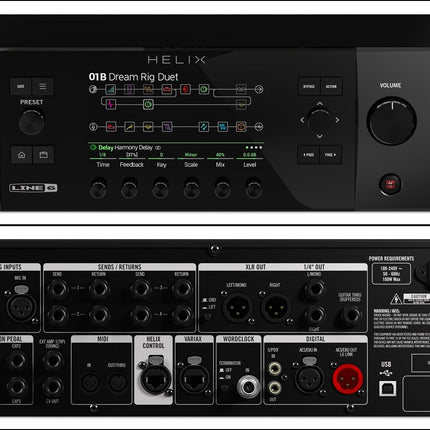Click the knob under Key parameter
Viewport: 430px width, 430px height.
[x=160, y=188]
